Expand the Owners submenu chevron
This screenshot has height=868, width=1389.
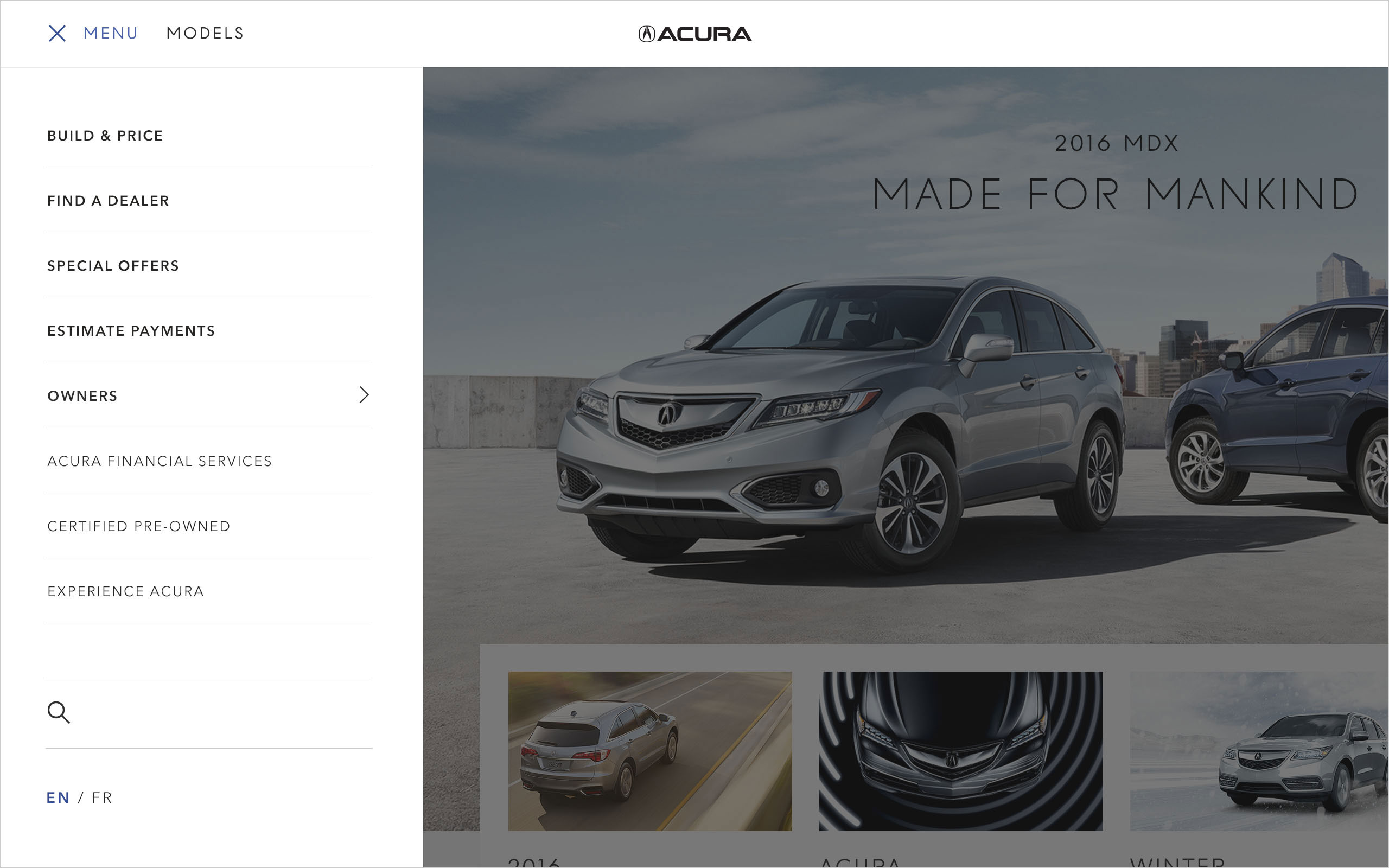(364, 395)
